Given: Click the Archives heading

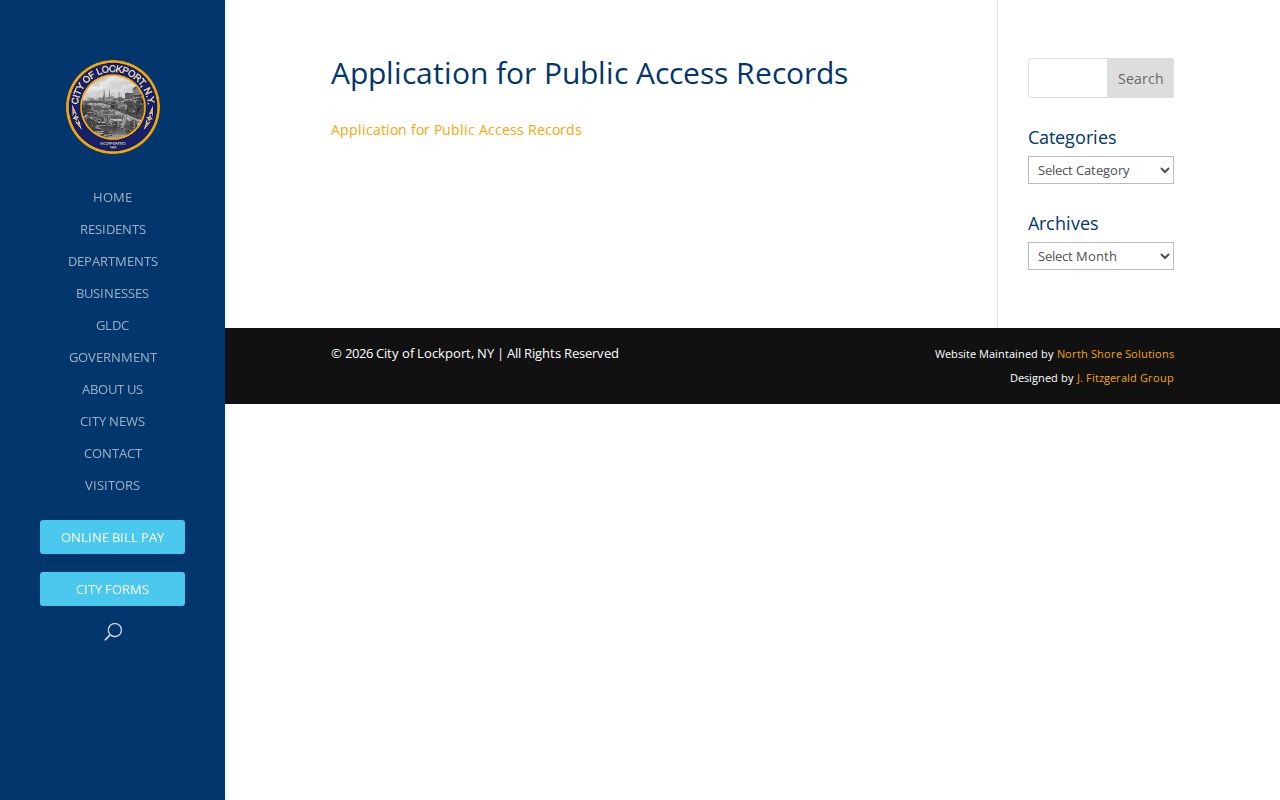Looking at the screenshot, I should click(x=1063, y=223).
